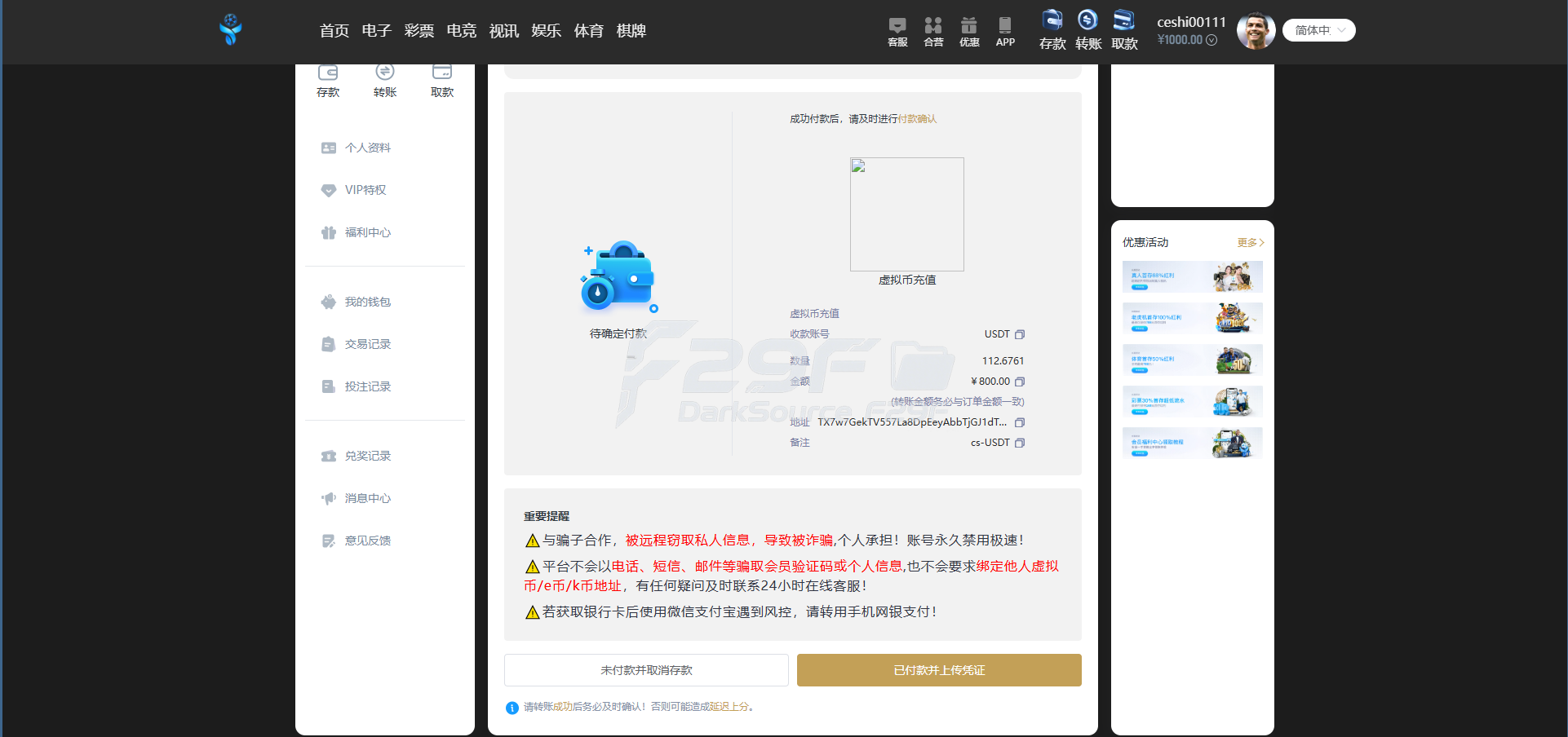Open 合营 partnership icon in header
This screenshot has width=1568, height=737.
(933, 32)
